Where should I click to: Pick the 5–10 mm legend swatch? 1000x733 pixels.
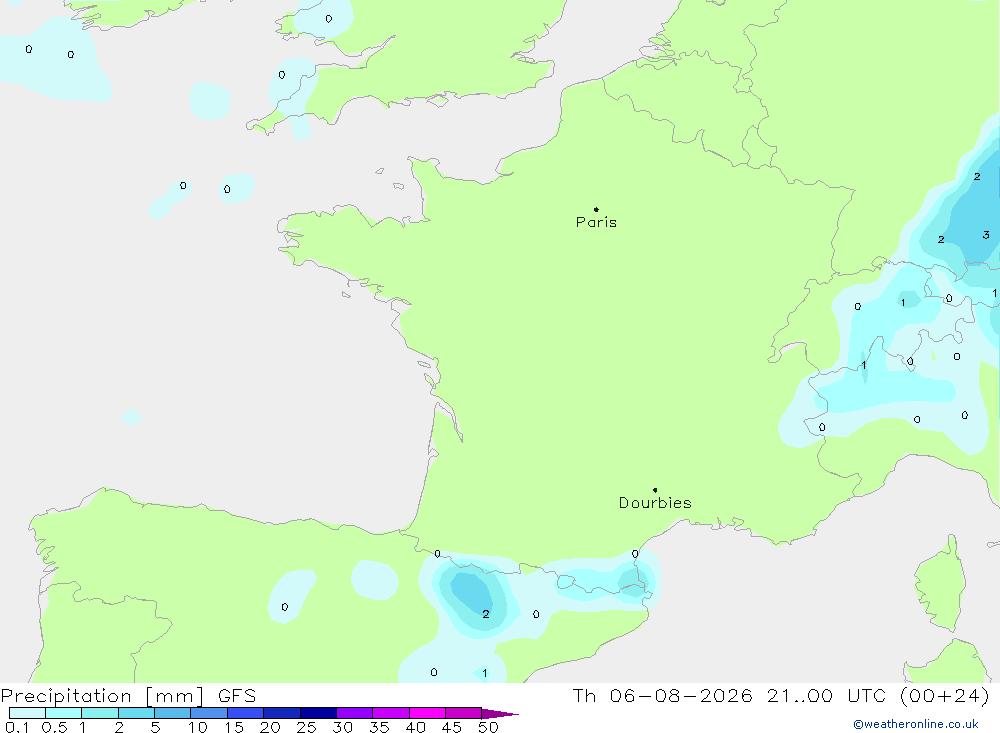pyautogui.click(x=173, y=713)
